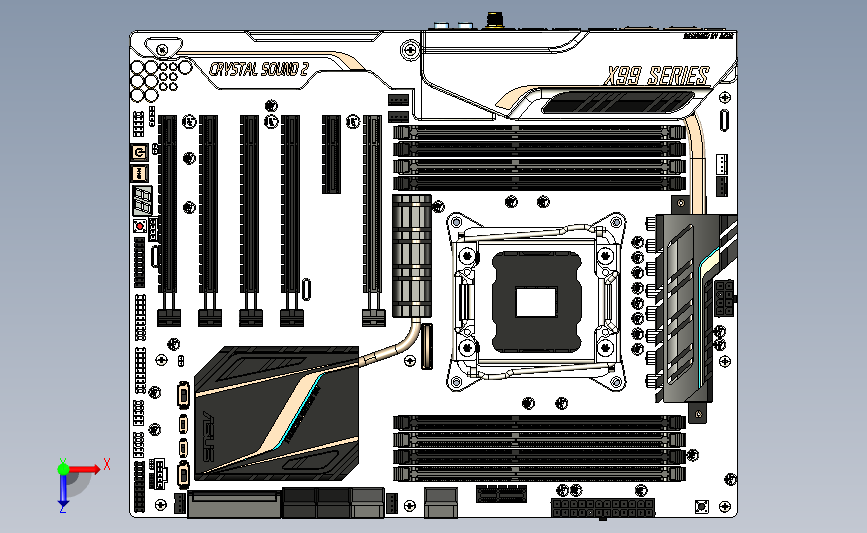The width and height of the screenshot is (867, 533).
Task: Pick the white opening in the CPU socket center
Action: click(536, 302)
